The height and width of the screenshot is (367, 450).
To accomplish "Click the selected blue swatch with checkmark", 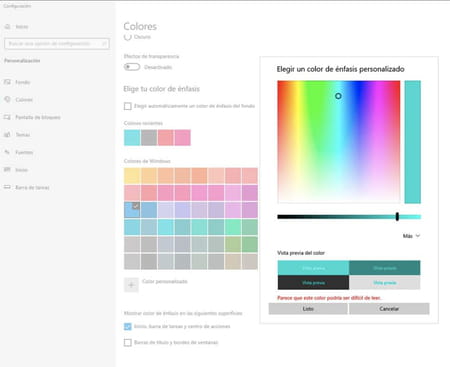I will [132, 210].
